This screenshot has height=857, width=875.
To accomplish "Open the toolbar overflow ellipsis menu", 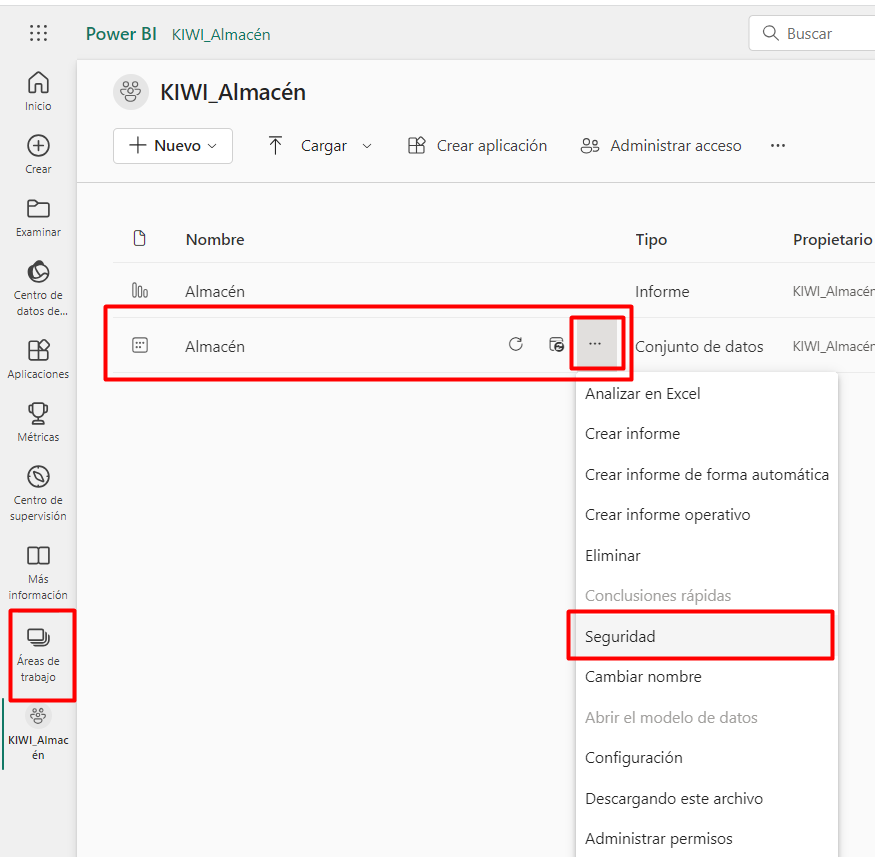I will 778,146.
